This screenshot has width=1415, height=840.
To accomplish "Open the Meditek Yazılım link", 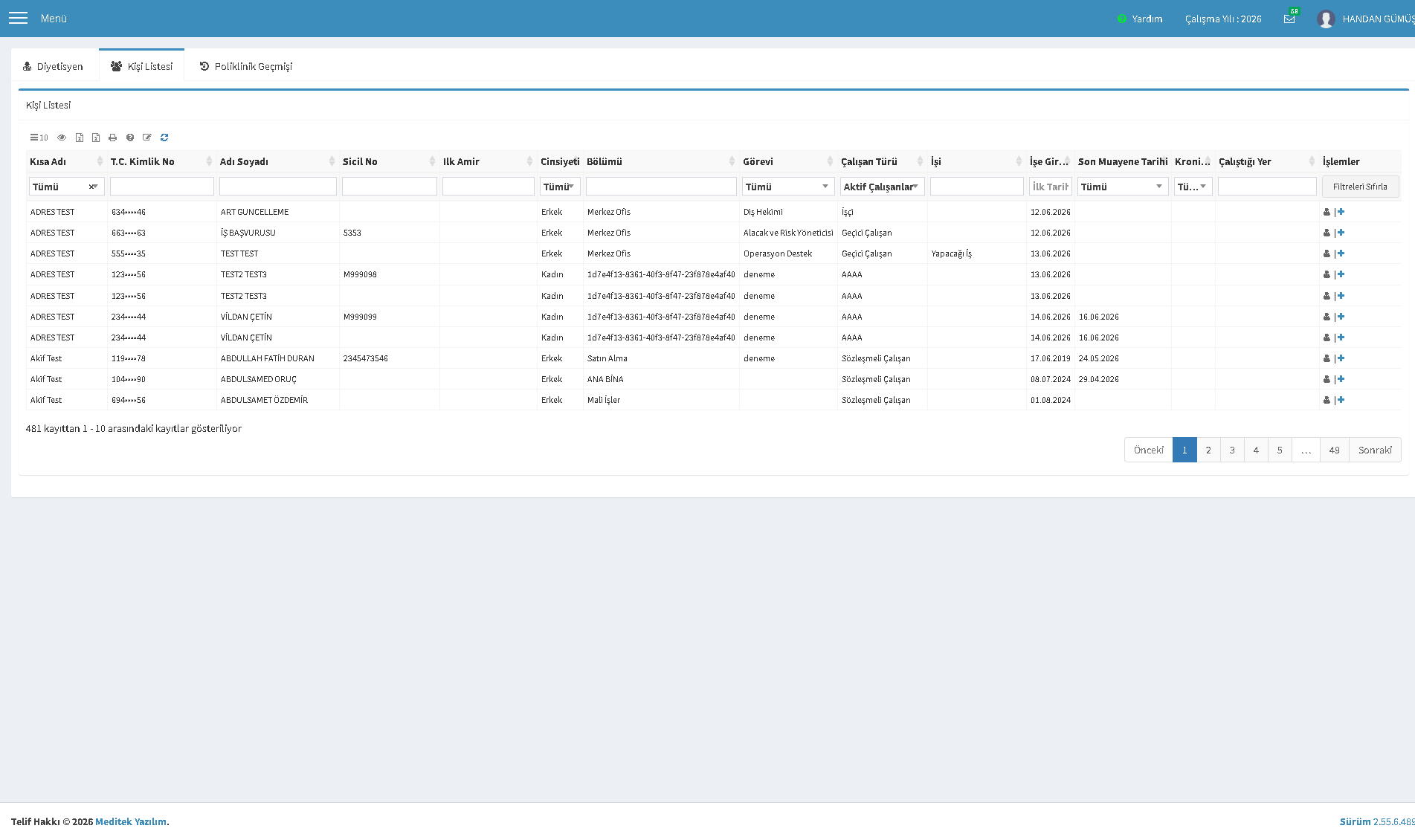I will [x=131, y=821].
